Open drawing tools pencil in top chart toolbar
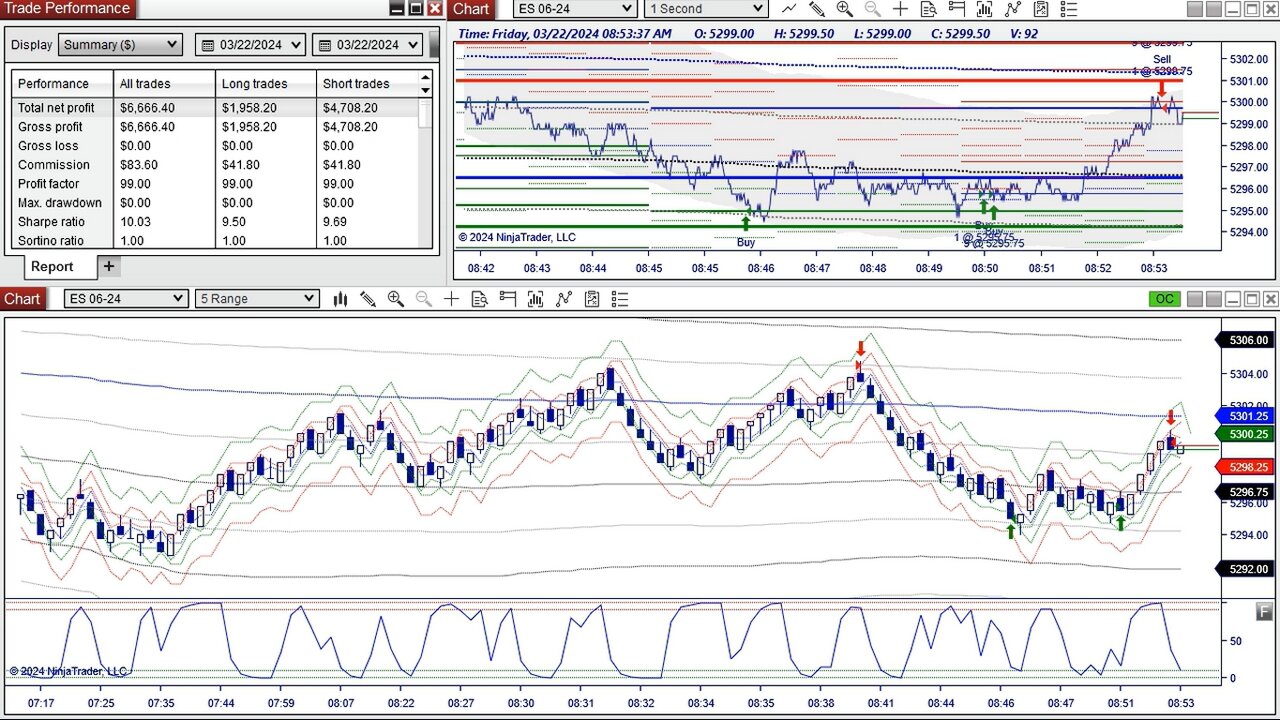Screen dimensions: 1280x720 [817, 9]
